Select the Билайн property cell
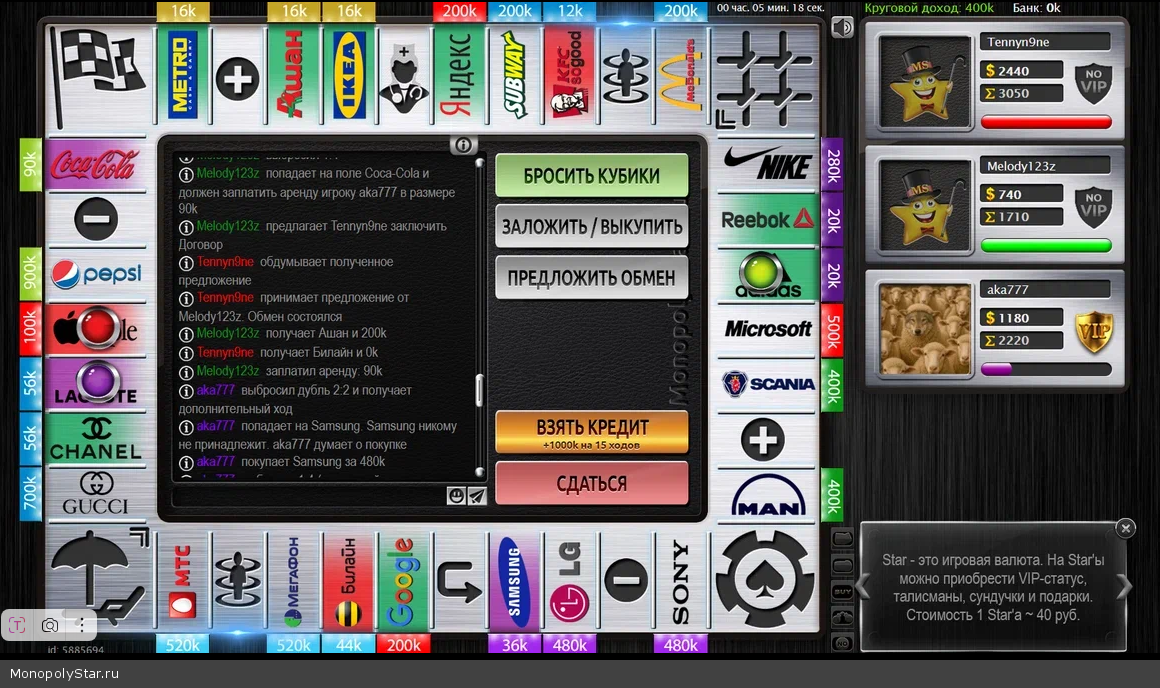The width and height of the screenshot is (1160, 688). click(x=349, y=582)
